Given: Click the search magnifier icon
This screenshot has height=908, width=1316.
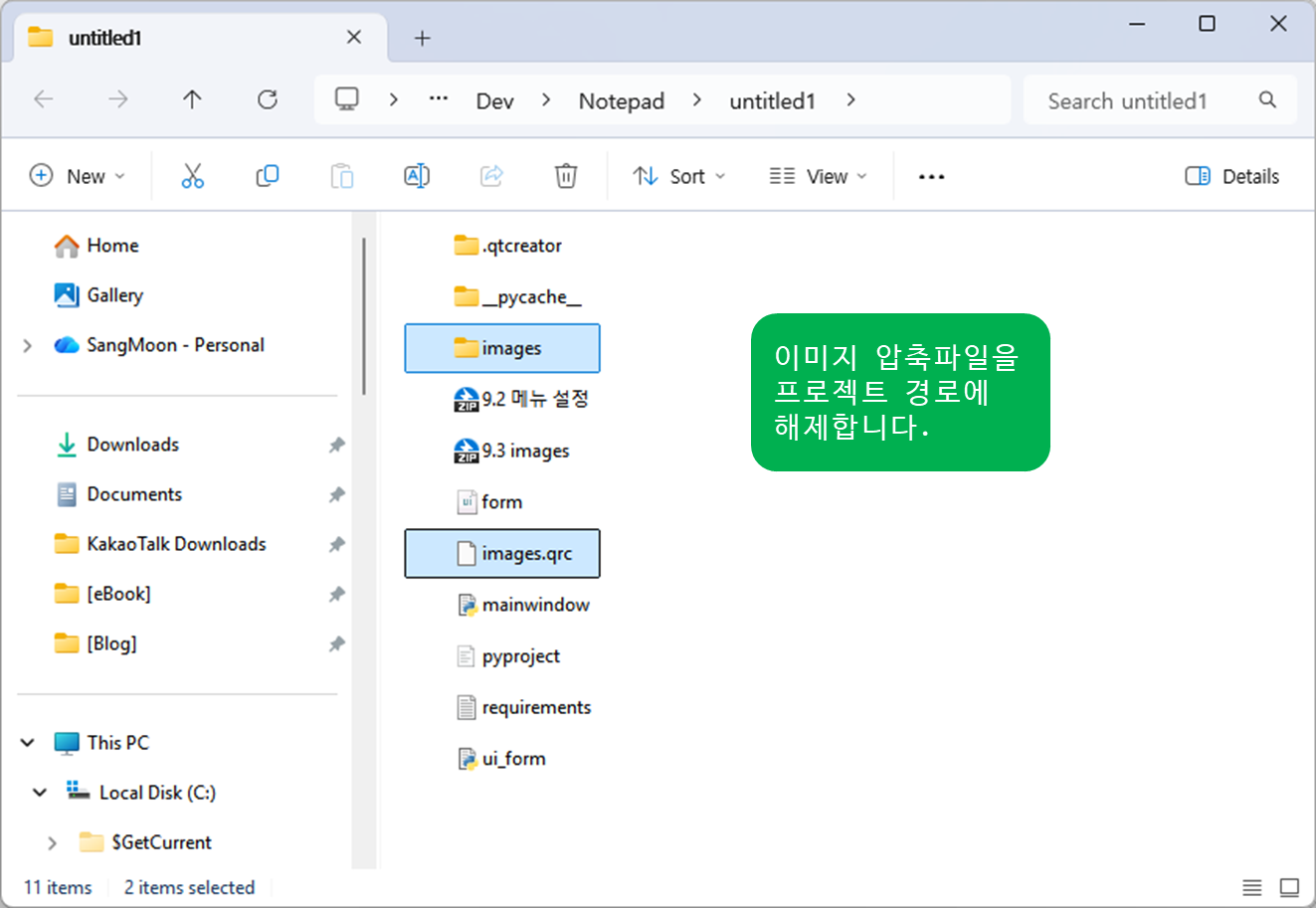Looking at the screenshot, I should coord(1267,99).
